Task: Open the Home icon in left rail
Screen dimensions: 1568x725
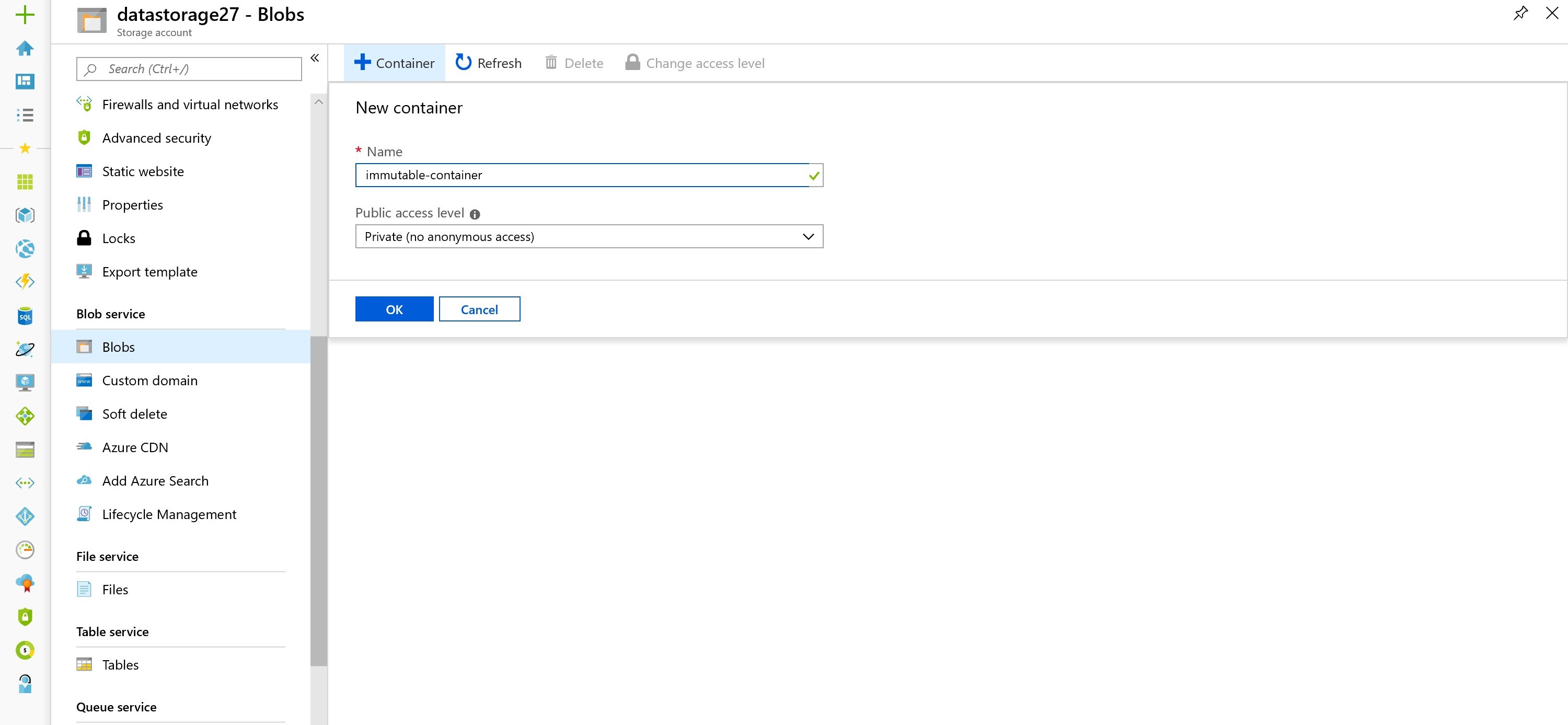Action: click(x=25, y=48)
